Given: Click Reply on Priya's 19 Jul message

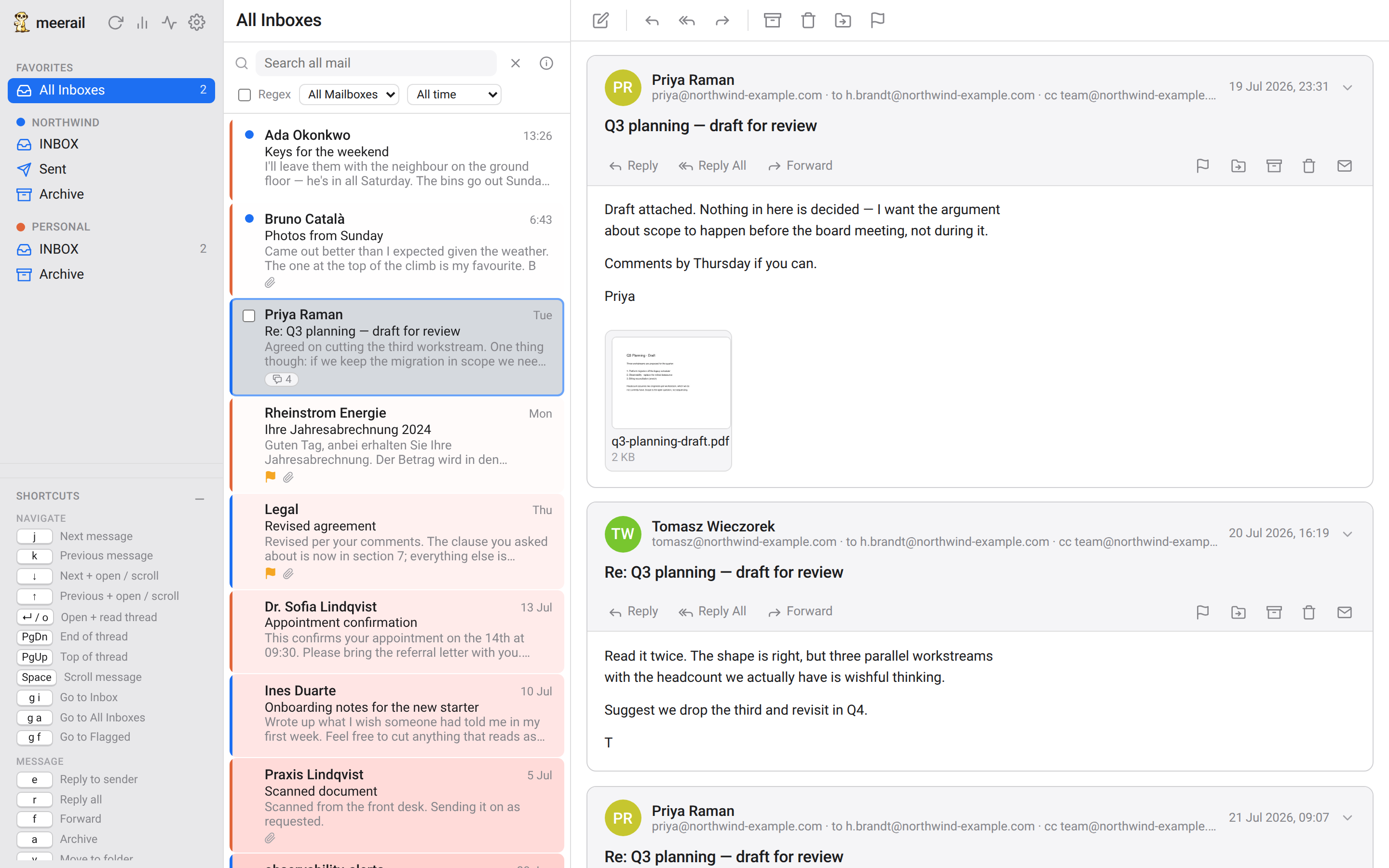Looking at the screenshot, I should click(633, 166).
